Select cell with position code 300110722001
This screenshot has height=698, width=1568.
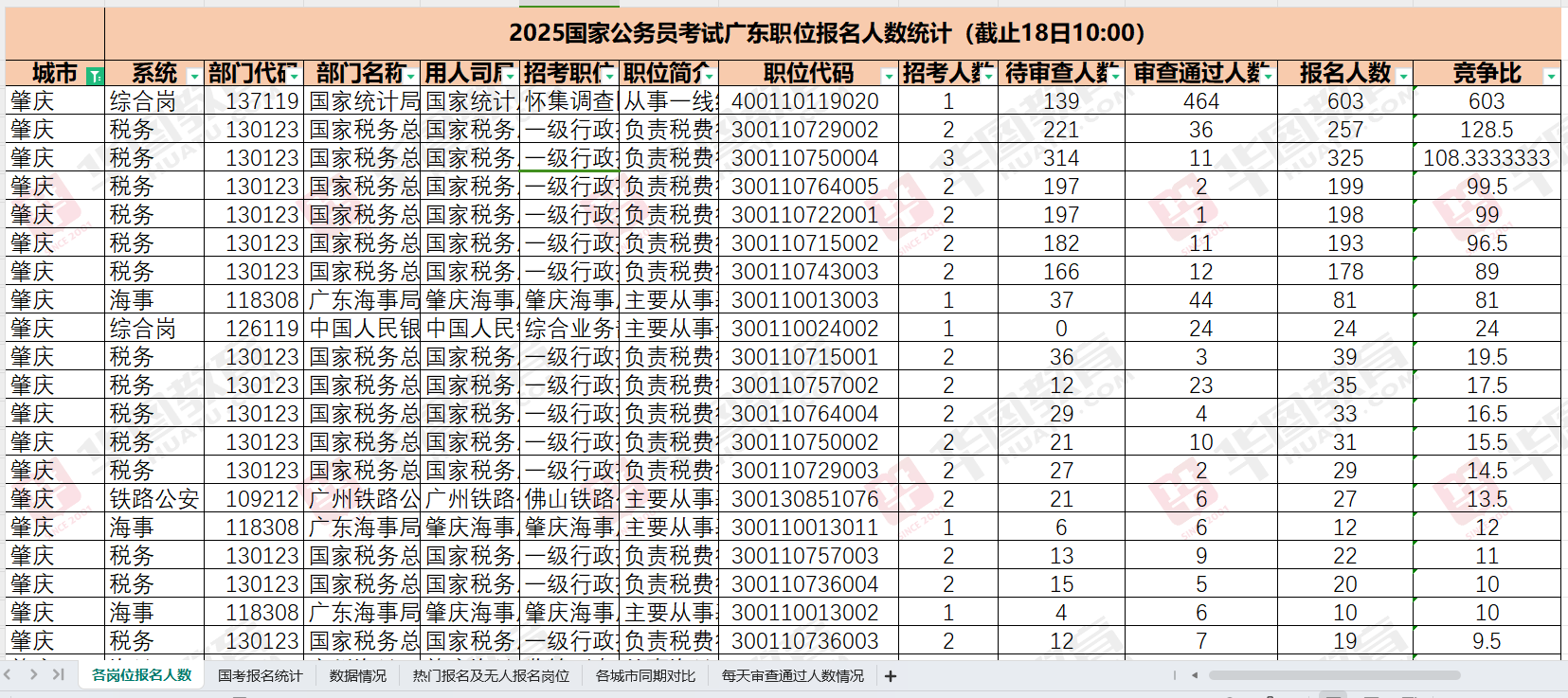[x=808, y=215]
